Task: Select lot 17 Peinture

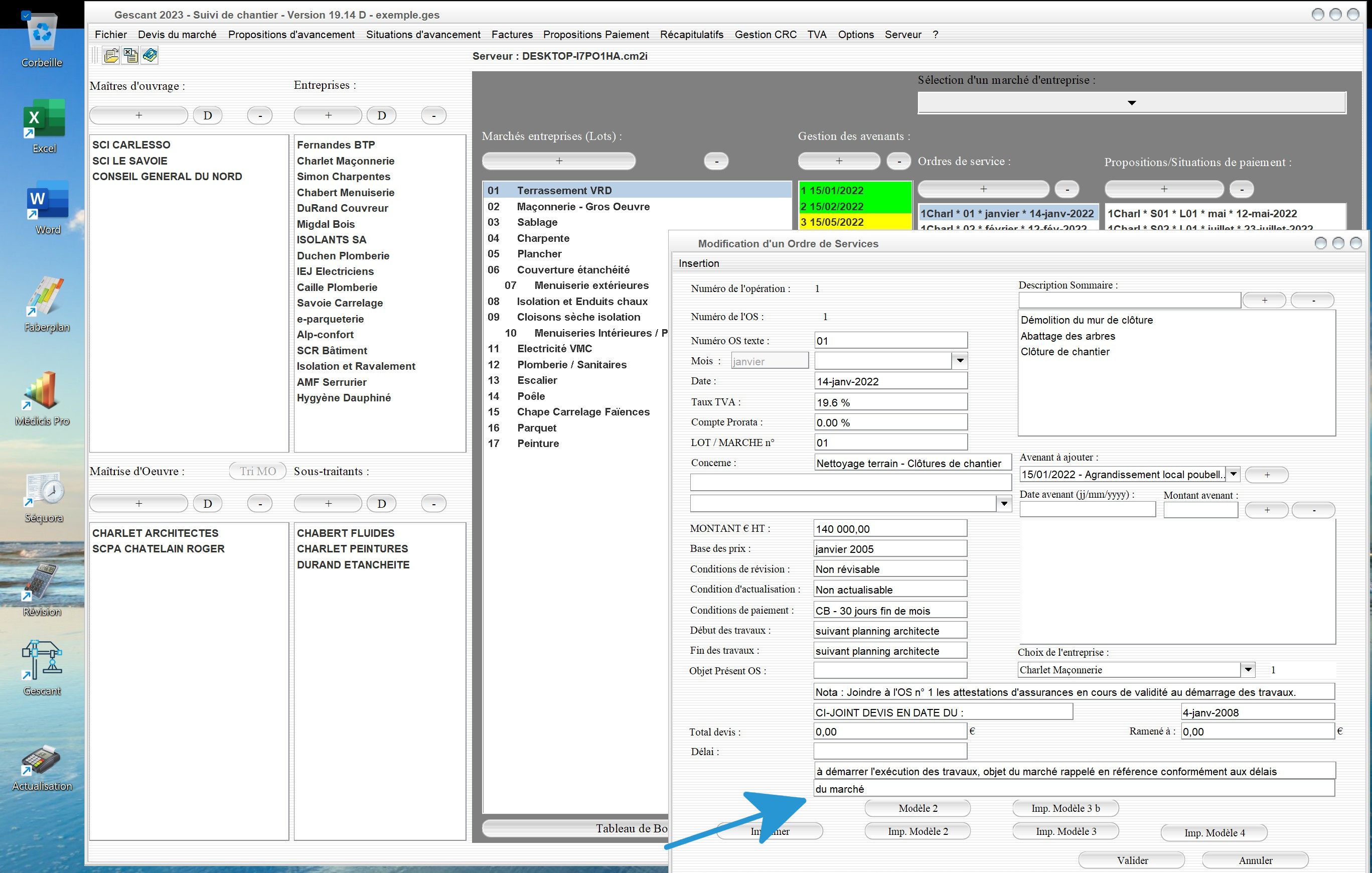Action: pyautogui.click(x=575, y=444)
